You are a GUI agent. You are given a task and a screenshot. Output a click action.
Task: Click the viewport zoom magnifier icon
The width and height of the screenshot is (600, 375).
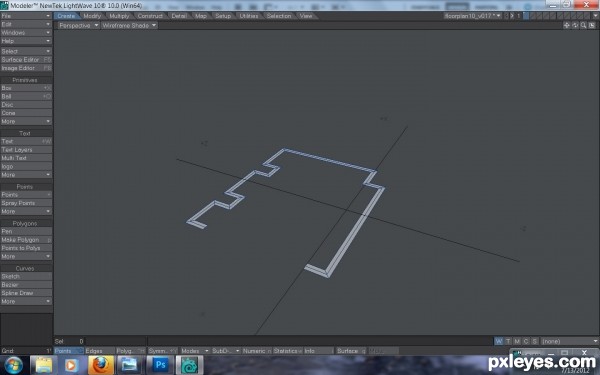pos(583,25)
